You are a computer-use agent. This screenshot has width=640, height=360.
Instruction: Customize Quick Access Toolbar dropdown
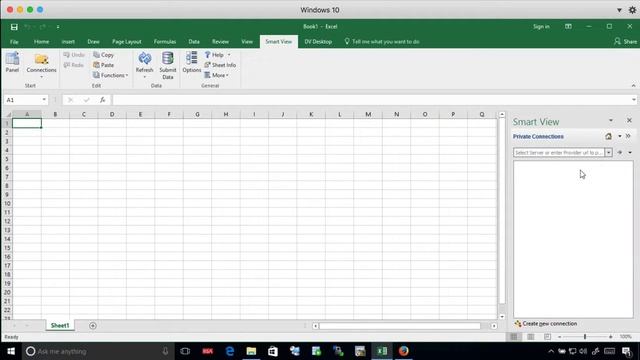coord(58,27)
